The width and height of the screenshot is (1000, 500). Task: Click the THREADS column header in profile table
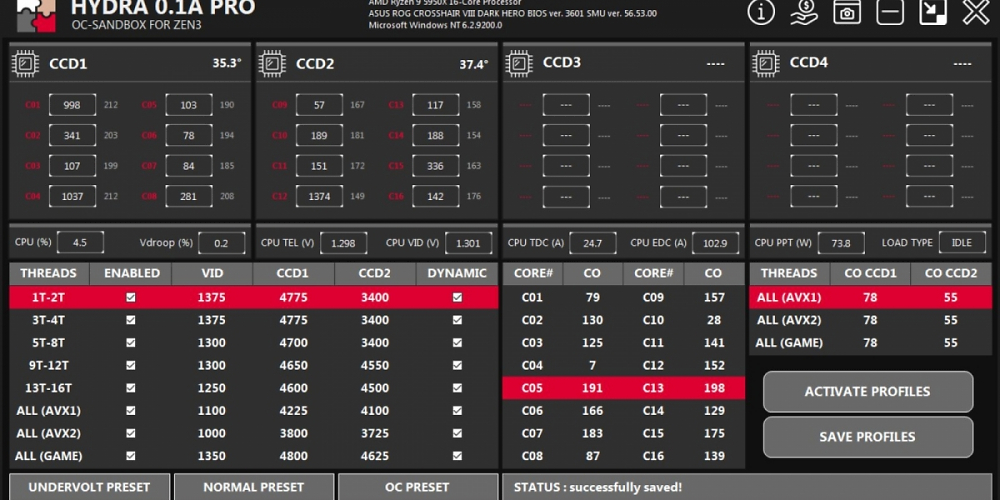click(x=48, y=273)
